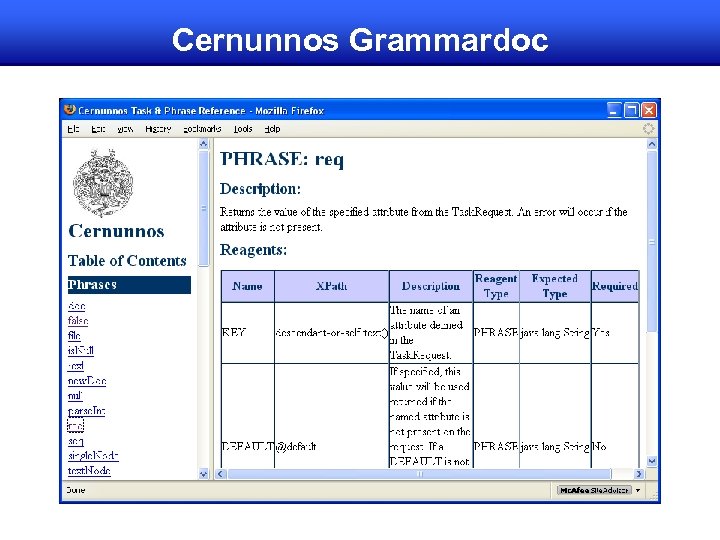Click the KEY name cell
The width and height of the screenshot is (720, 540).
[x=248, y=332]
